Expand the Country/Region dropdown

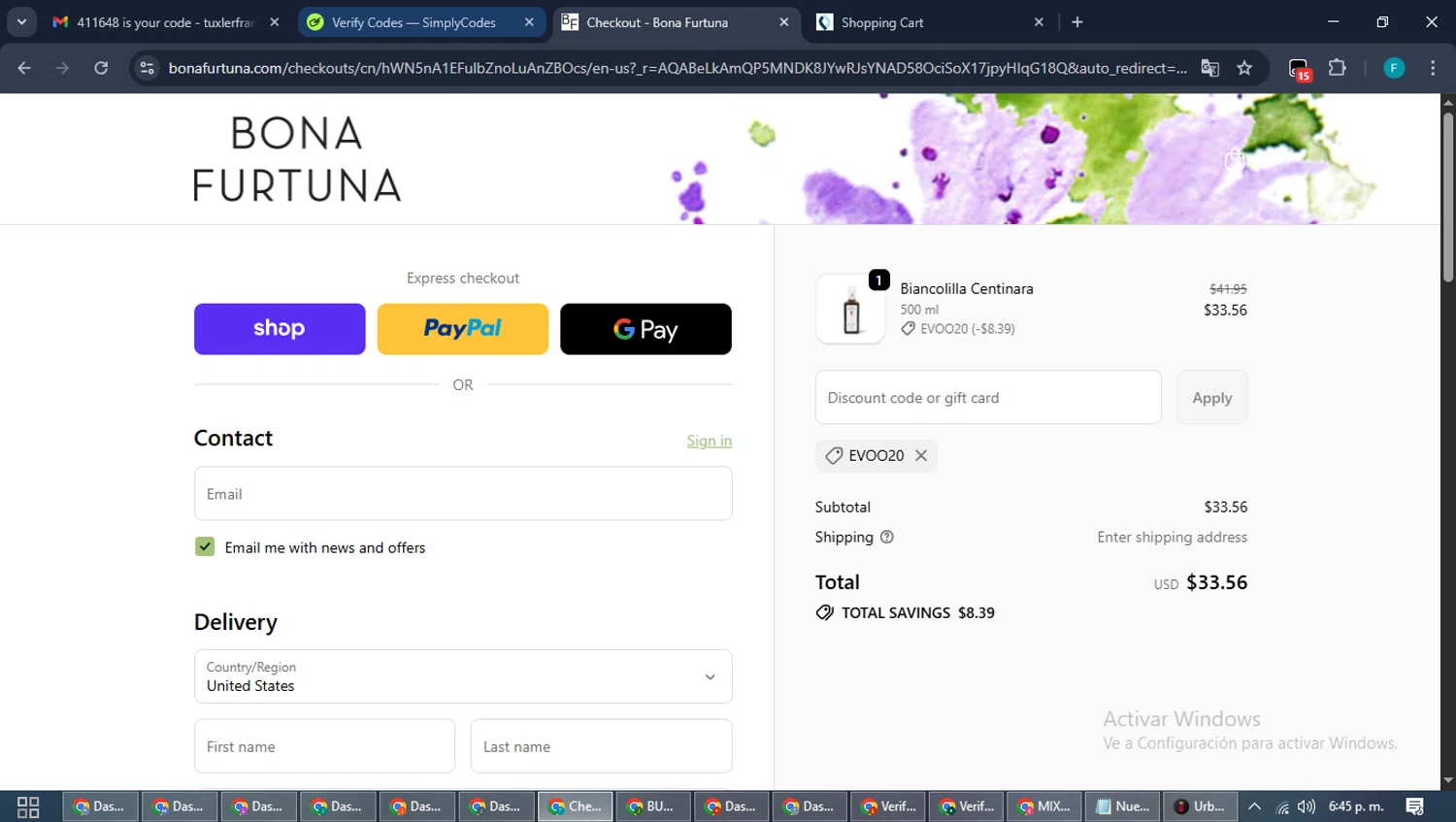coord(463,676)
